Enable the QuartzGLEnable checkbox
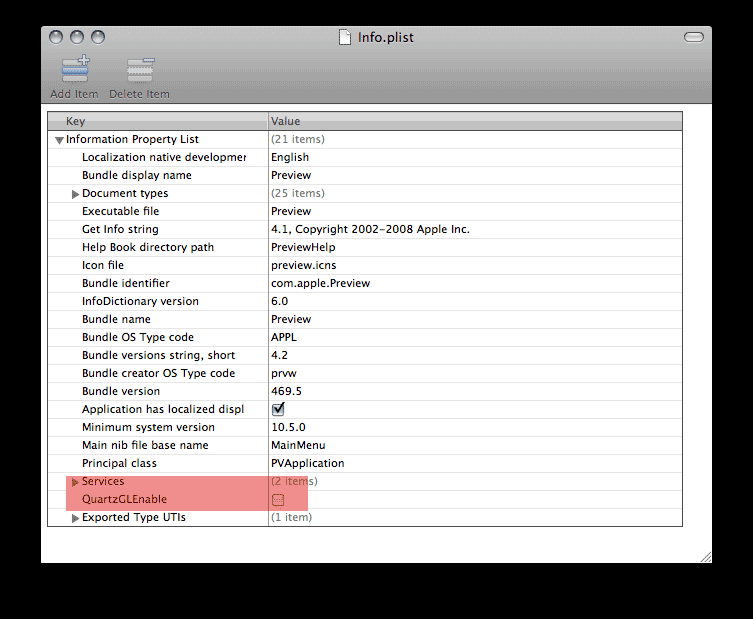The image size is (753, 619). [x=278, y=499]
